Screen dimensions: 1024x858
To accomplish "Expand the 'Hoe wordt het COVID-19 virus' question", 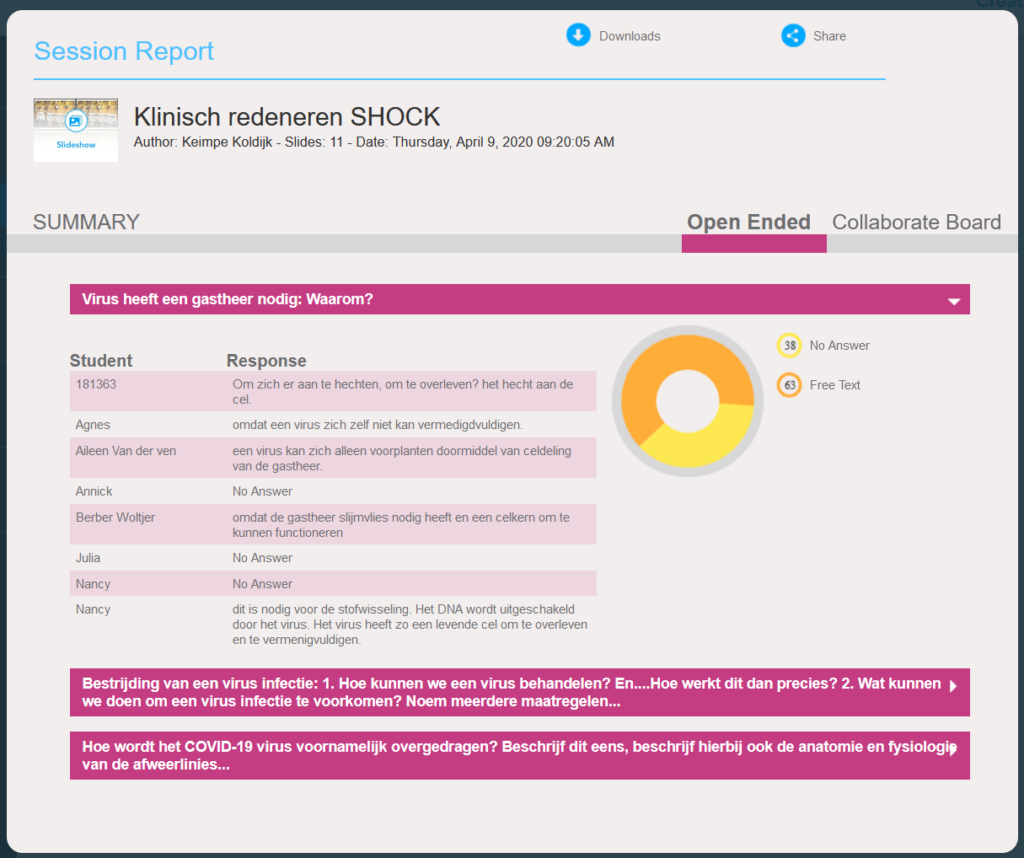I will click(952, 749).
